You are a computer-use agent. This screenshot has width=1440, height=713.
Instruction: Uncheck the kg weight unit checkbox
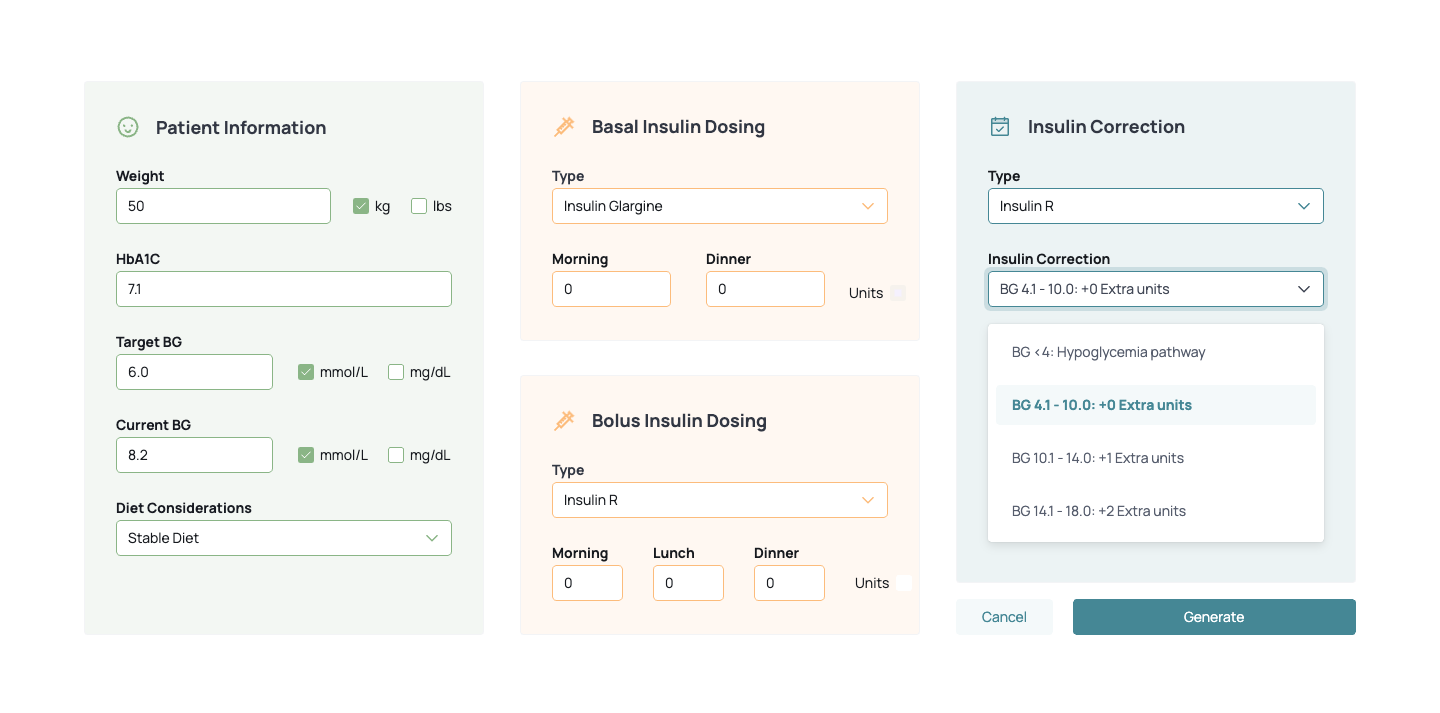click(x=361, y=206)
